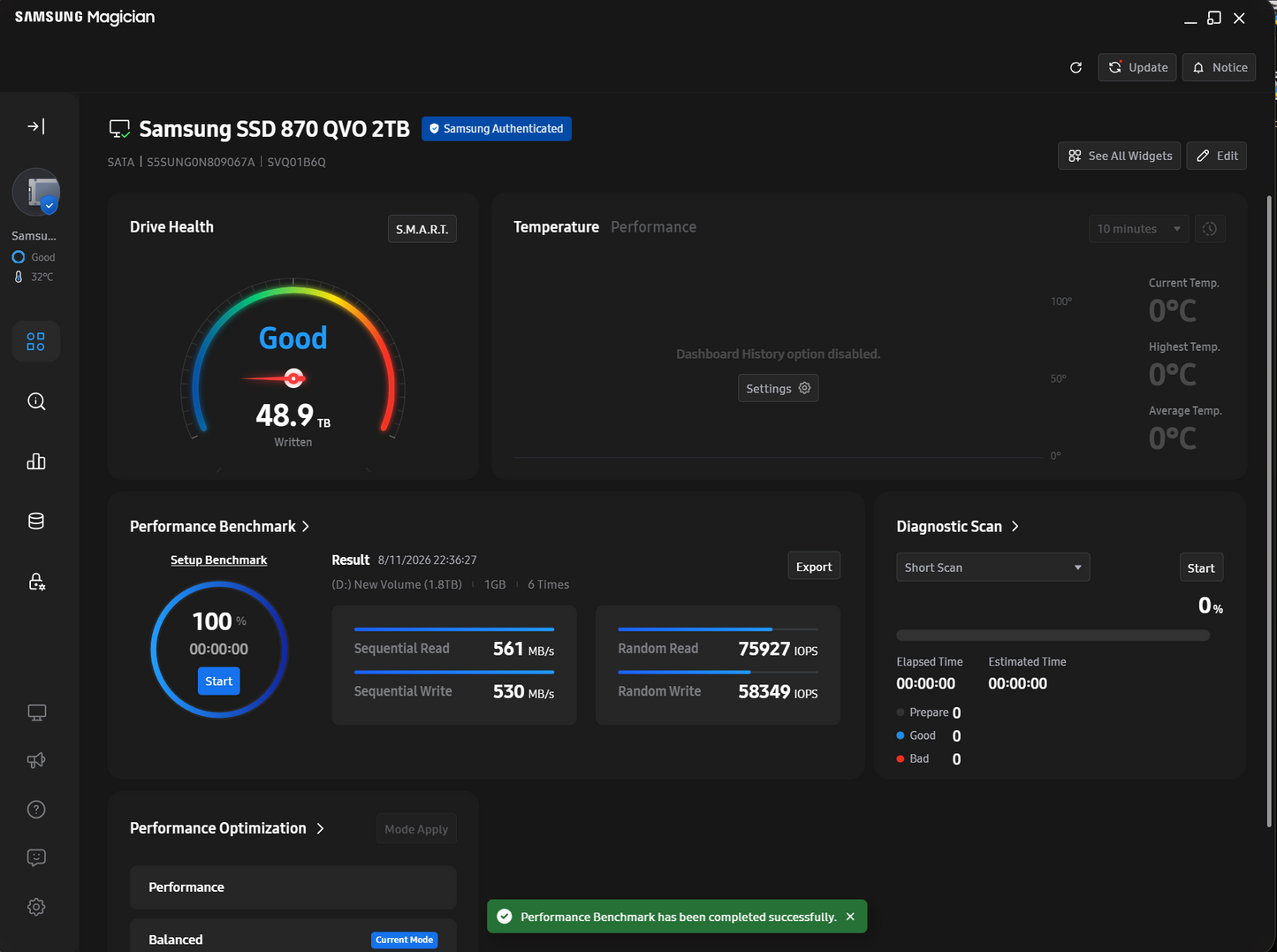The image size is (1277, 952).
Task: Click the Current Temp. 0°C reading
Action: [1173, 311]
